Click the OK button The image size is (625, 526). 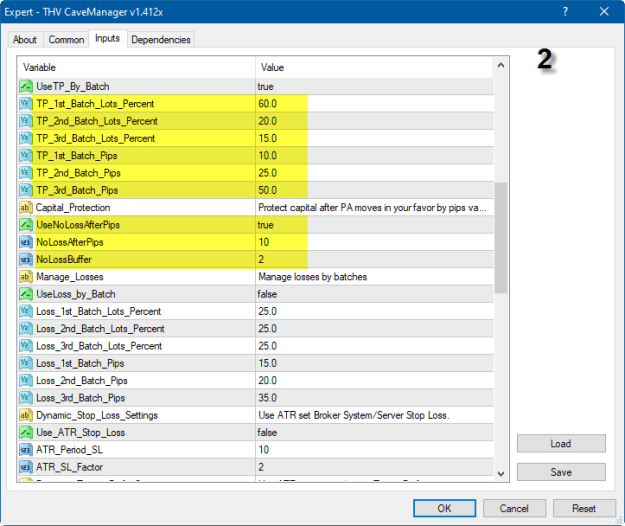[444, 508]
